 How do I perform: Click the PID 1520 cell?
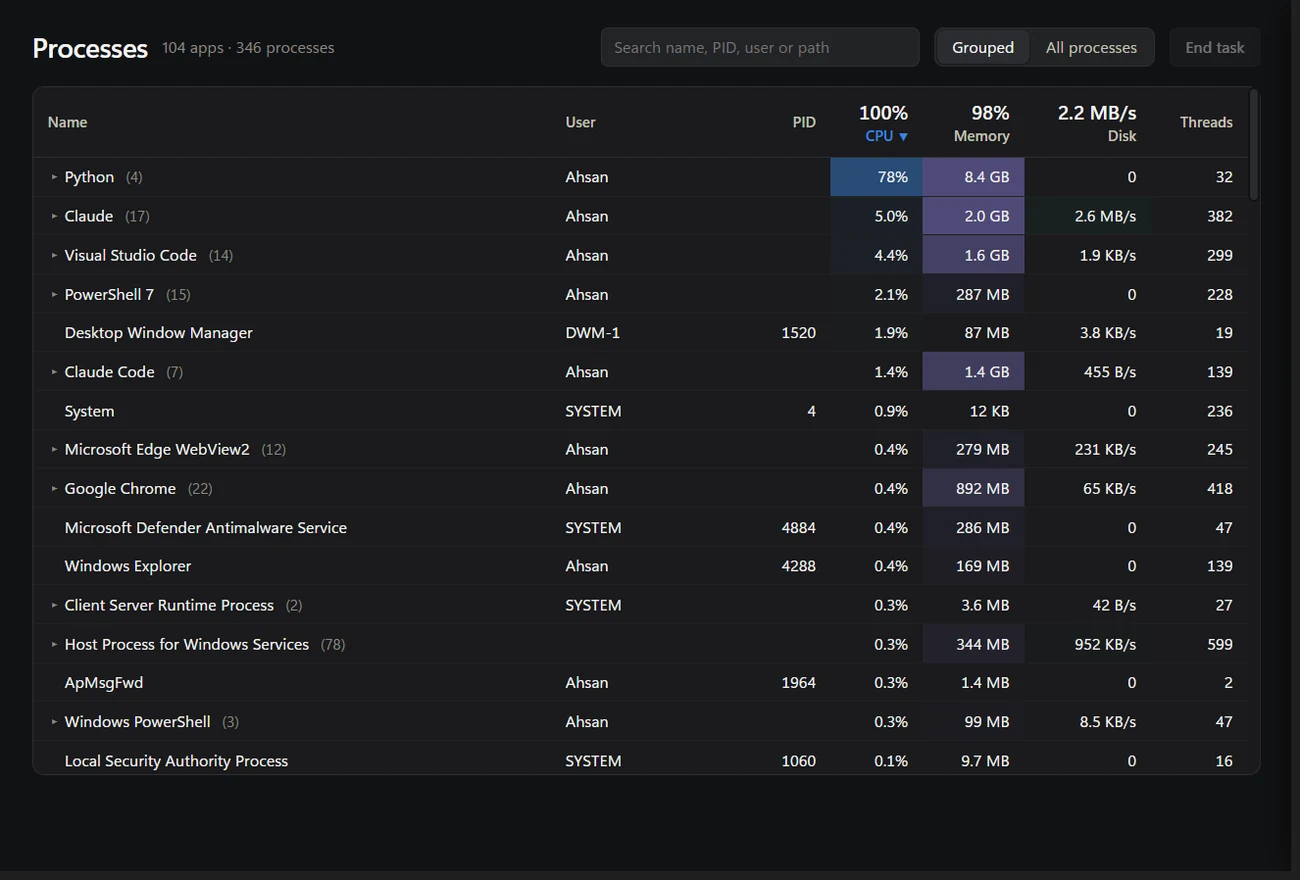pyautogui.click(x=798, y=333)
